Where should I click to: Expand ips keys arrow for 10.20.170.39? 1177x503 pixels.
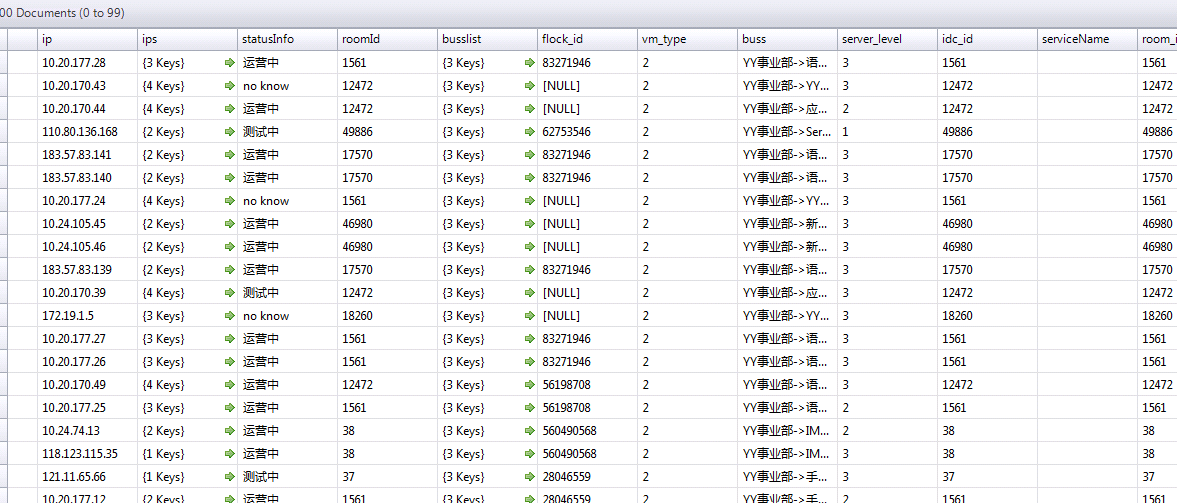point(230,293)
